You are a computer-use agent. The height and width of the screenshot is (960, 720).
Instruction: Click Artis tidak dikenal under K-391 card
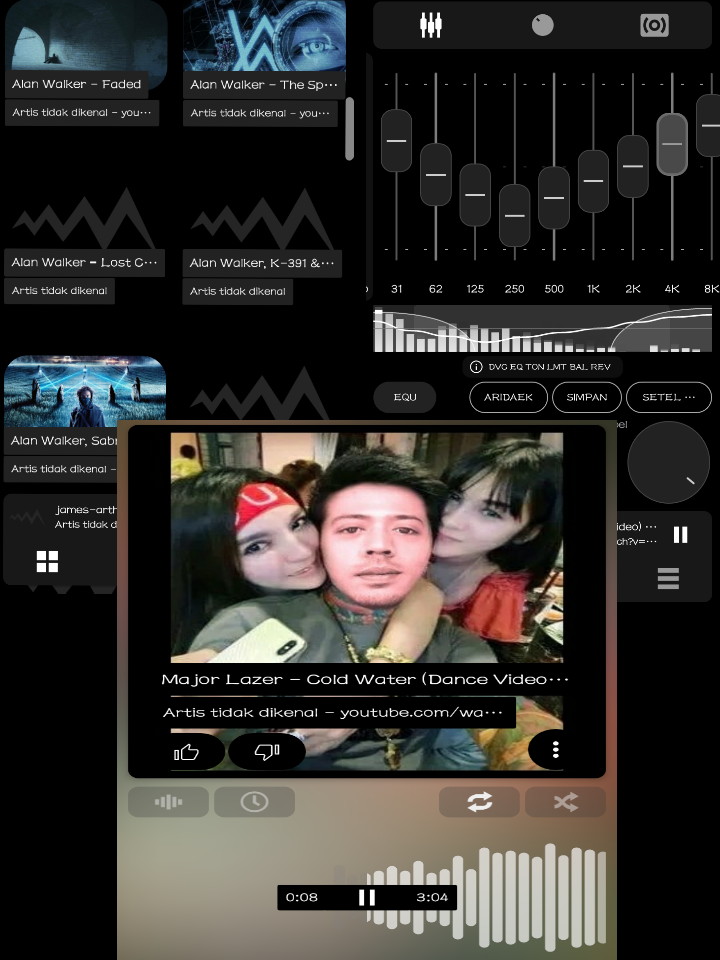[238, 291]
